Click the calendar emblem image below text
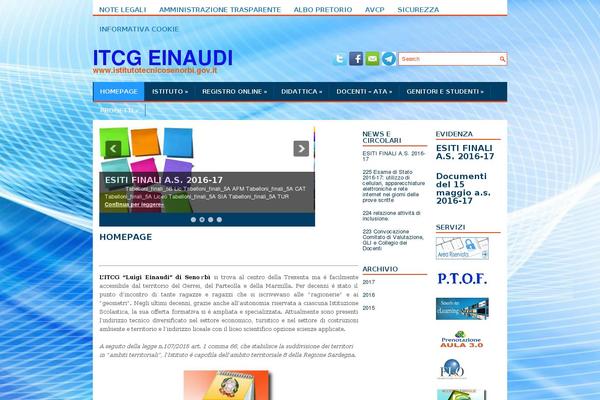This screenshot has width=600, height=400. click(x=227, y=385)
